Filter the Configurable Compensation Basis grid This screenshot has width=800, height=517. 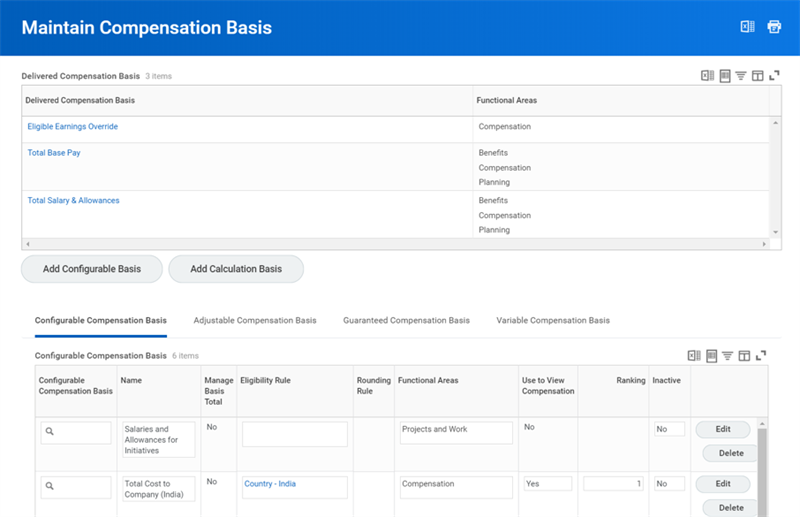728,355
